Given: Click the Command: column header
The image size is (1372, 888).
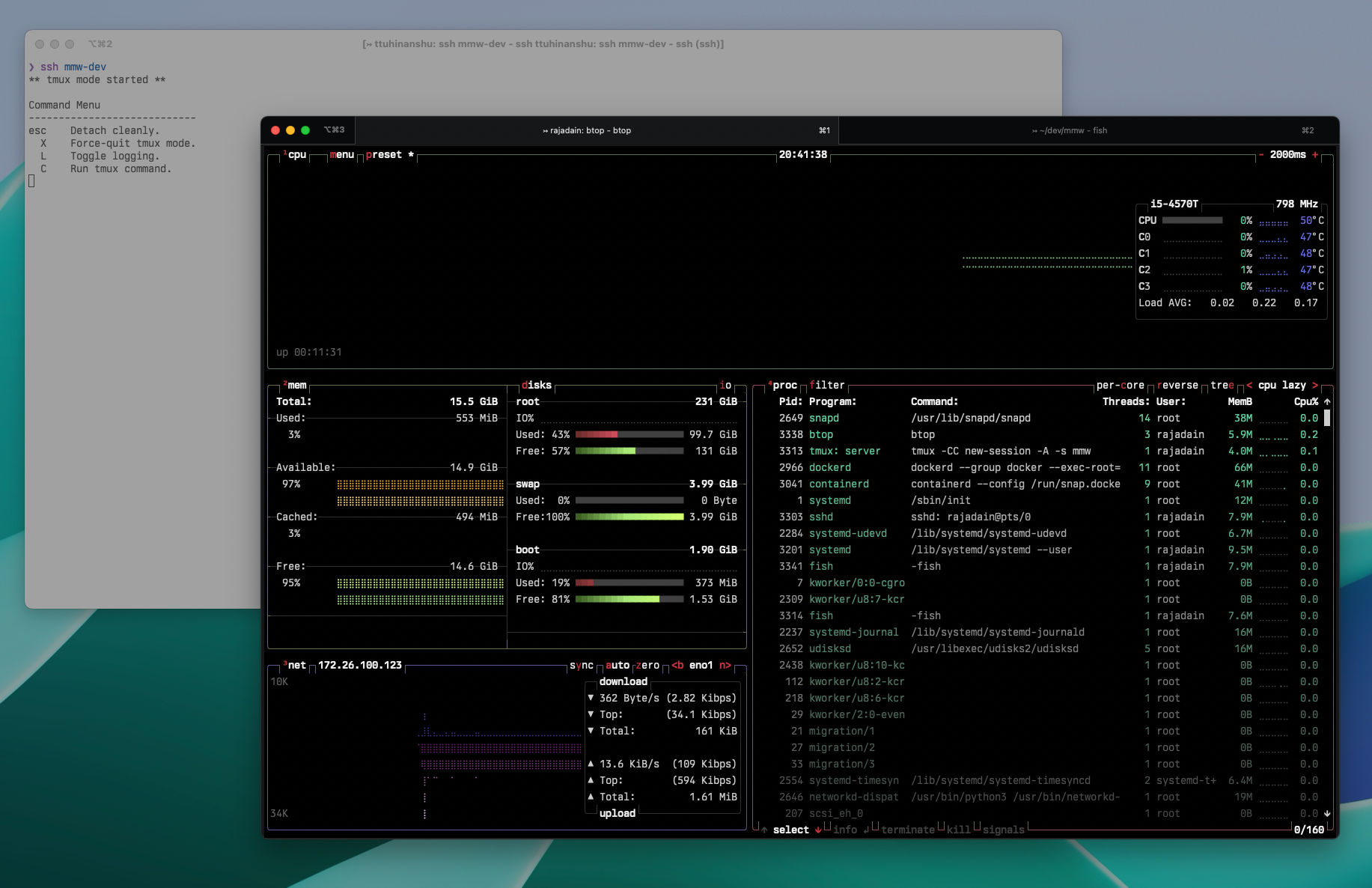Looking at the screenshot, I should 935,402.
